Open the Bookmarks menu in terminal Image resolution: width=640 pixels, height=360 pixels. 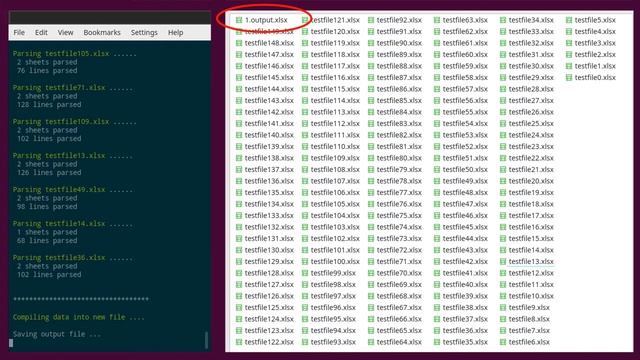[102, 32]
